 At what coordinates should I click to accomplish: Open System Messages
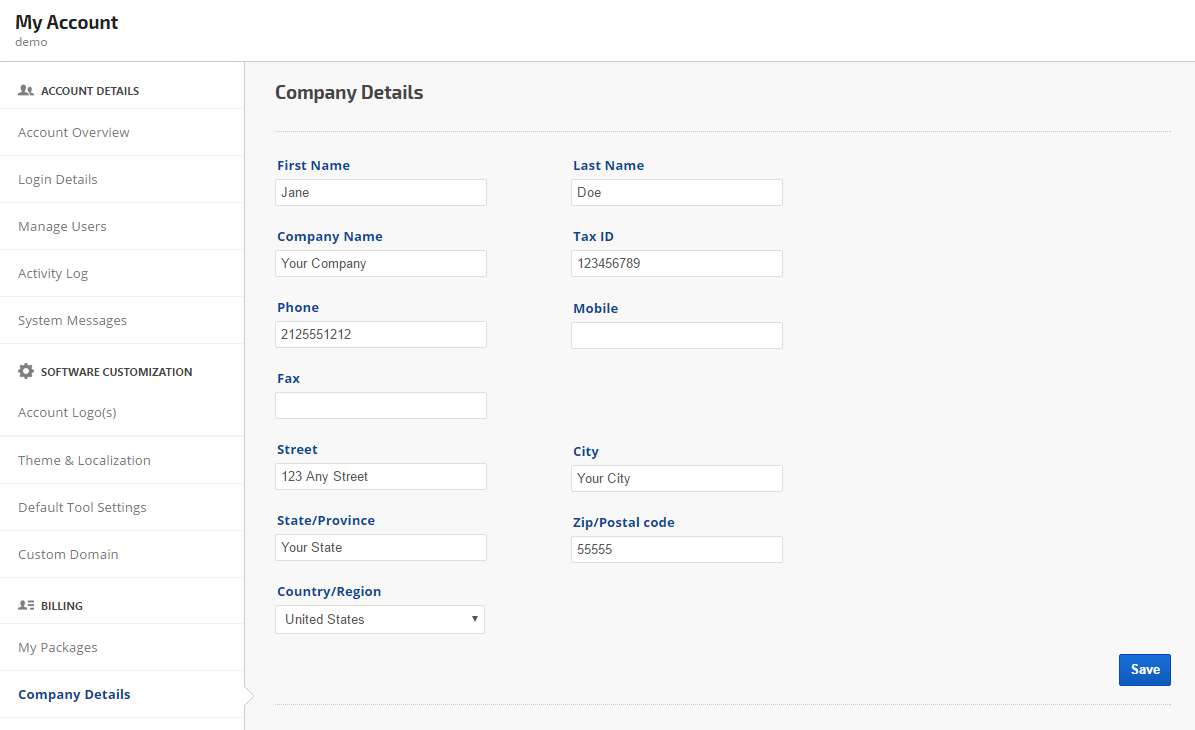(x=72, y=320)
